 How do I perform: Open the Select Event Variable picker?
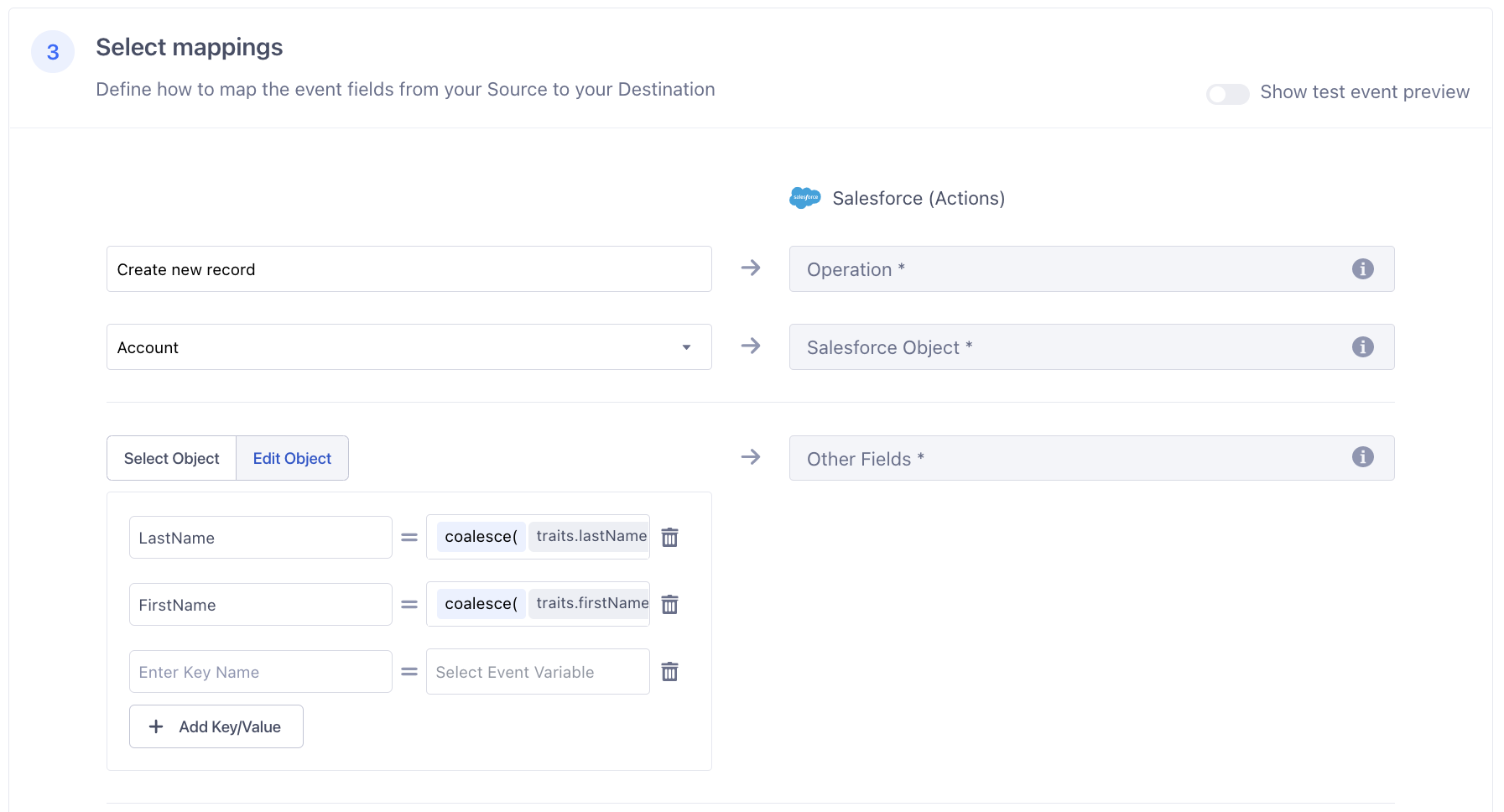537,671
